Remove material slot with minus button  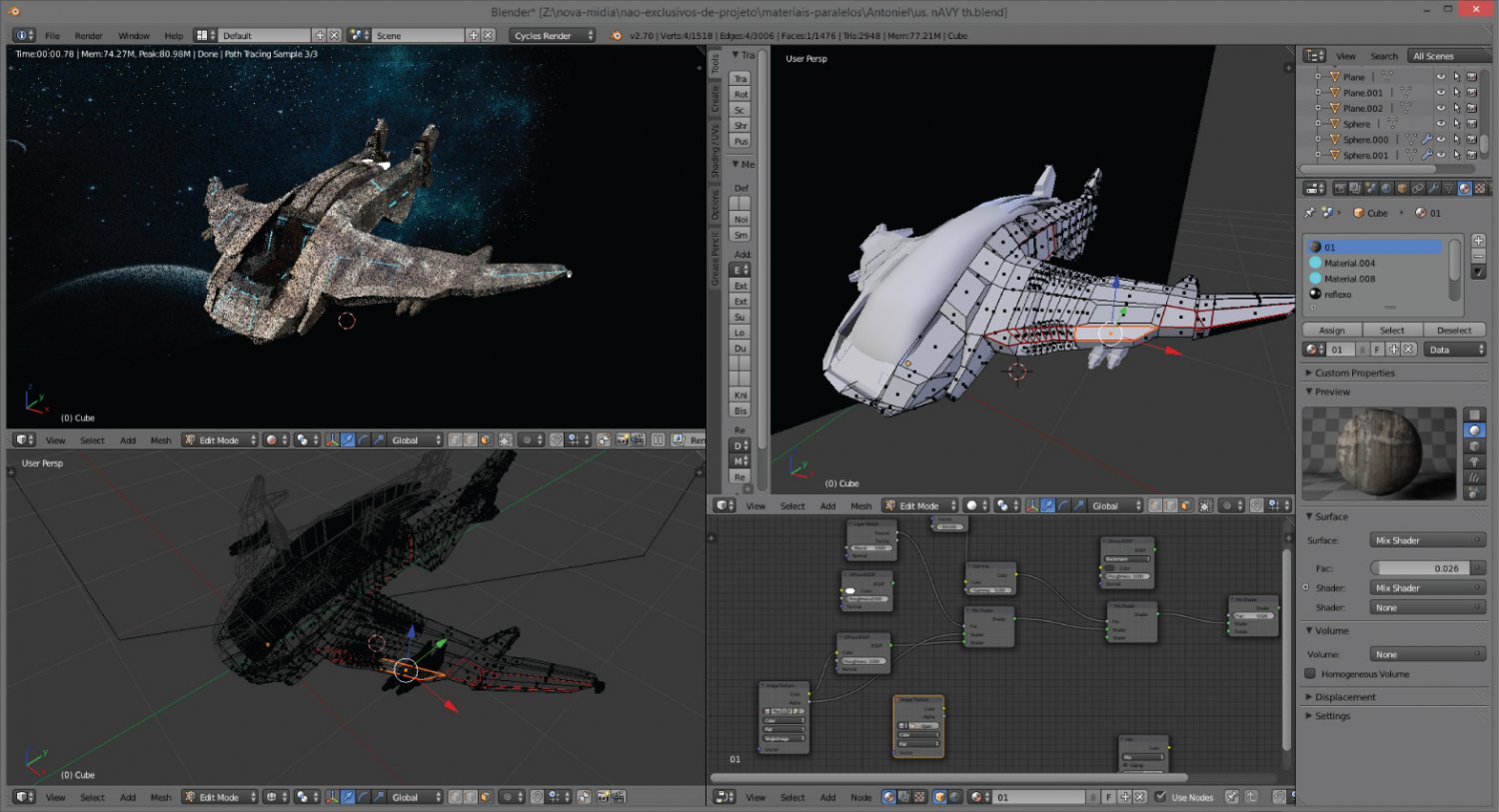point(1478,257)
